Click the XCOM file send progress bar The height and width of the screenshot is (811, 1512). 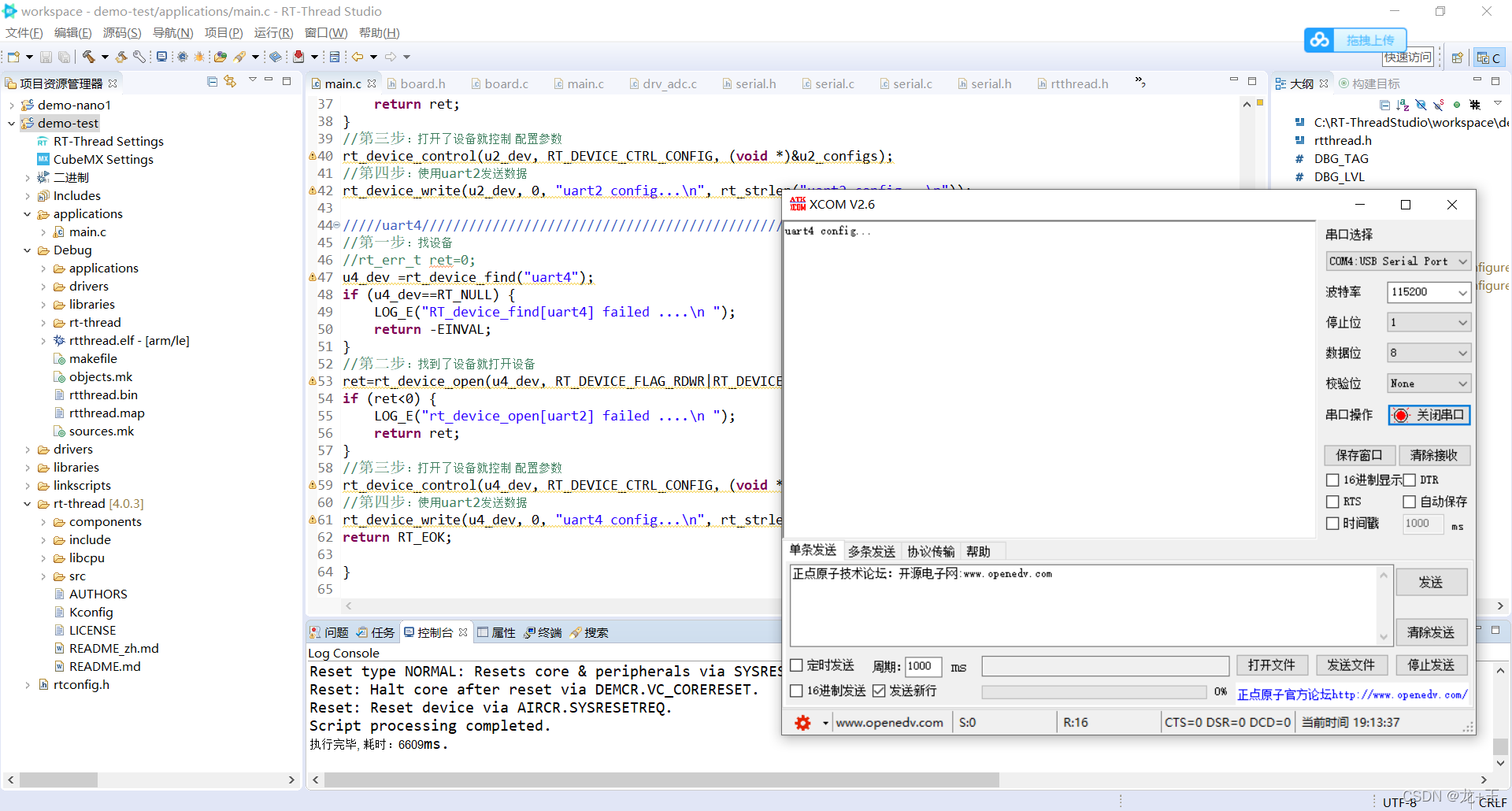pos(1094,691)
